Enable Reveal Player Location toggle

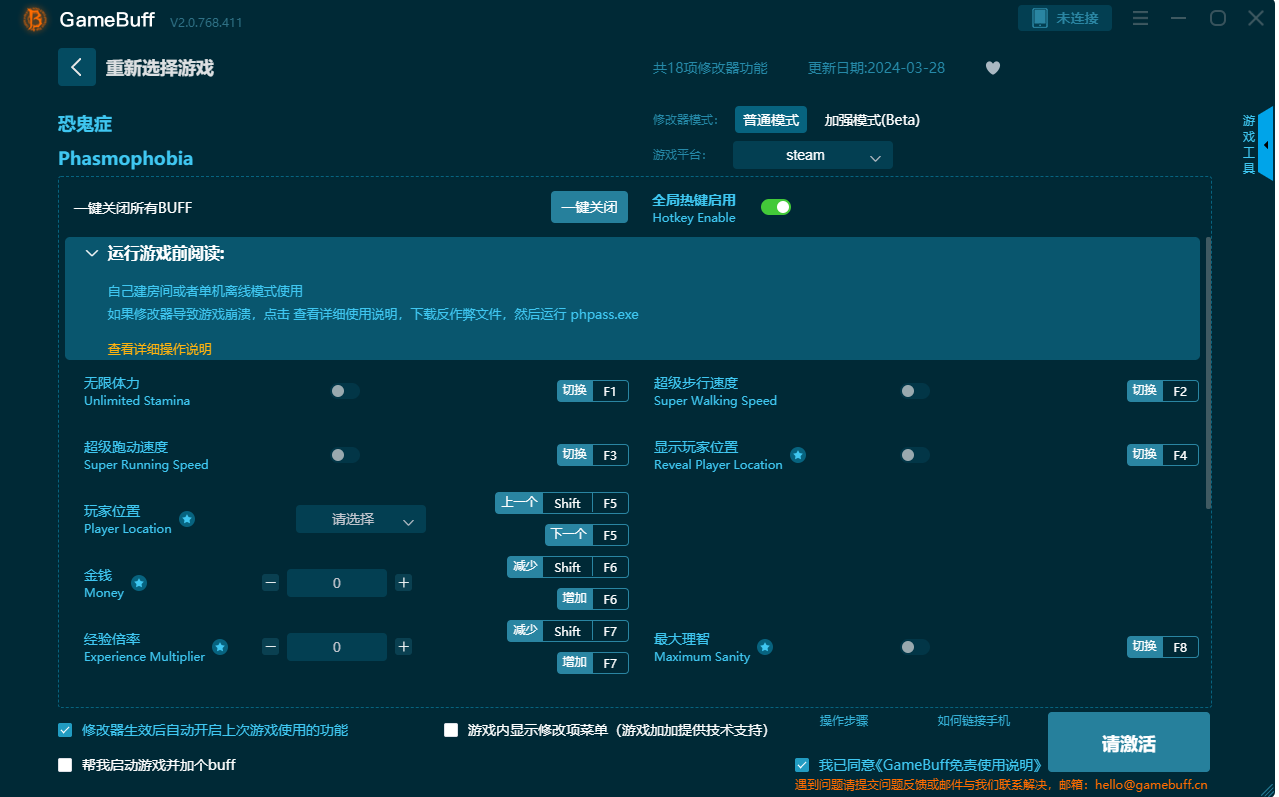pyautogui.click(x=914, y=455)
